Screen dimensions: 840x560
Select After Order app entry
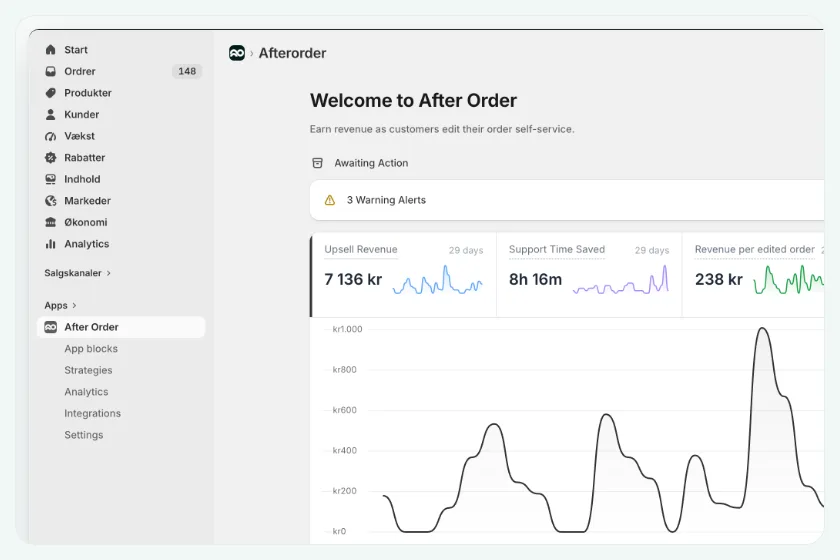coord(122,327)
